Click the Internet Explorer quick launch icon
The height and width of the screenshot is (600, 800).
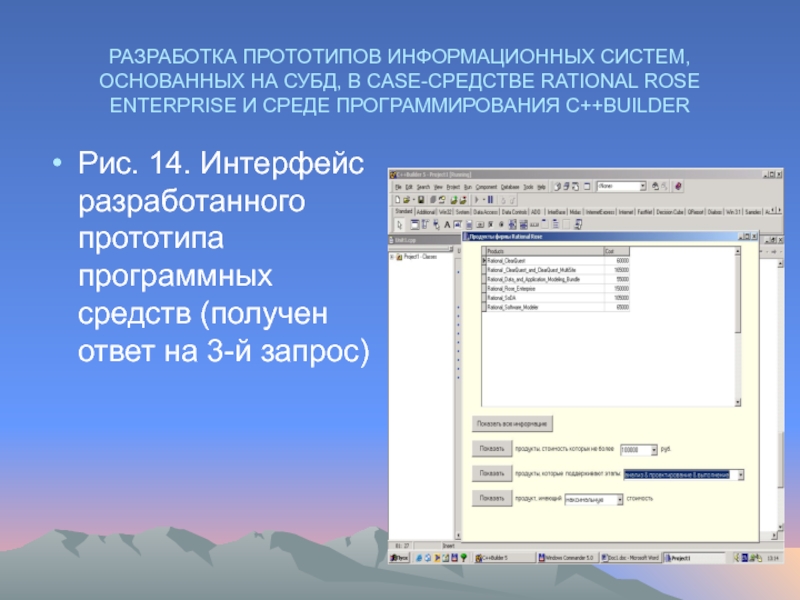(419, 558)
